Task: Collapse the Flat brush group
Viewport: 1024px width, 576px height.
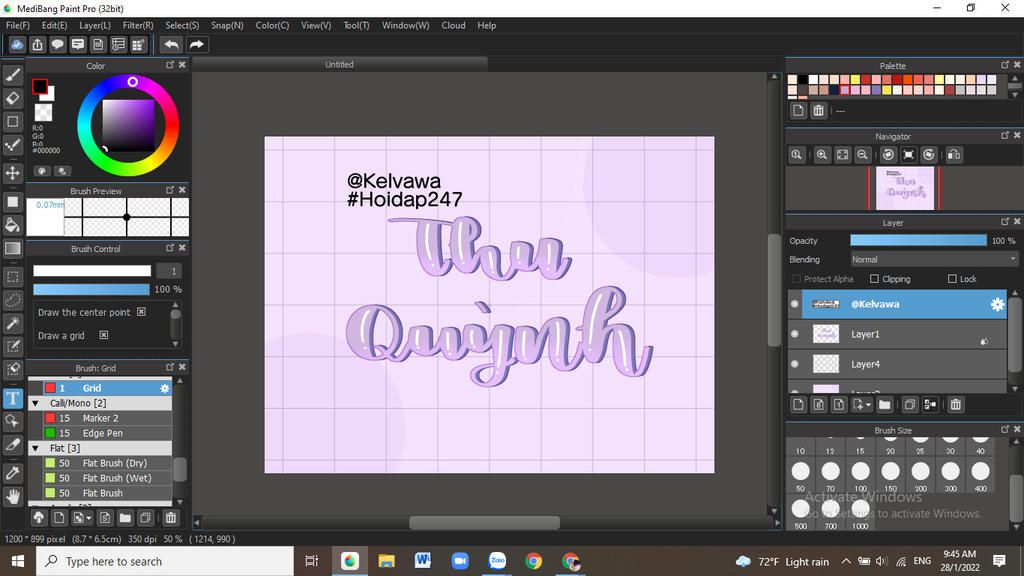Action: 36,449
